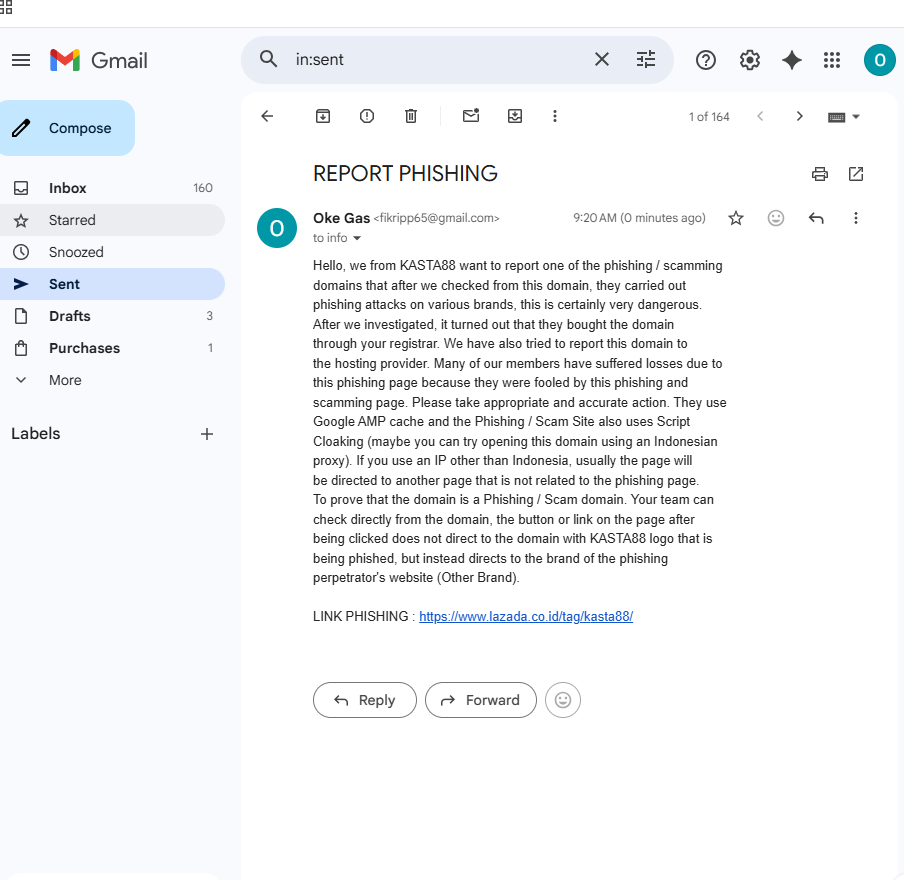
Task: Mark the email as unread
Action: (x=471, y=116)
